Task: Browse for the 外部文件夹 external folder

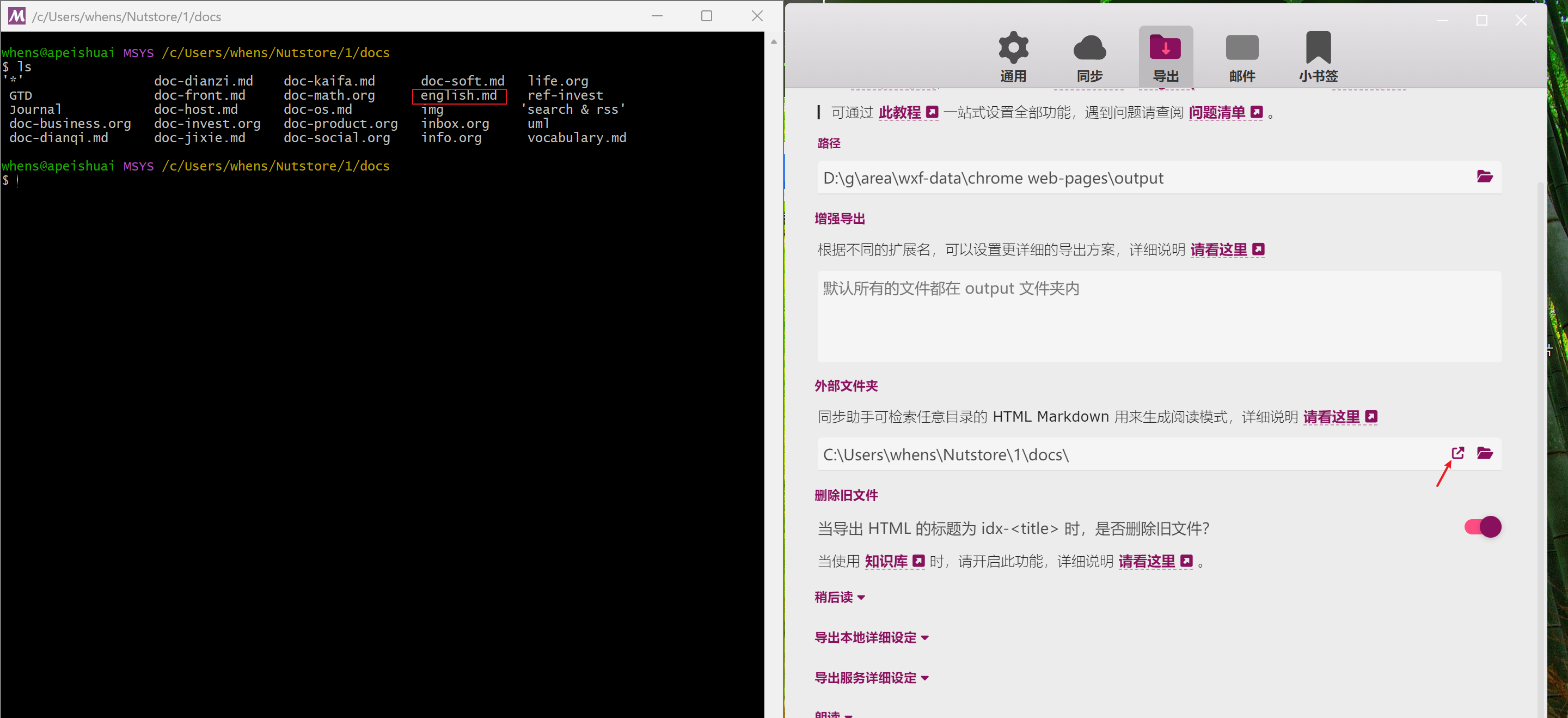Action: pyautogui.click(x=1485, y=454)
